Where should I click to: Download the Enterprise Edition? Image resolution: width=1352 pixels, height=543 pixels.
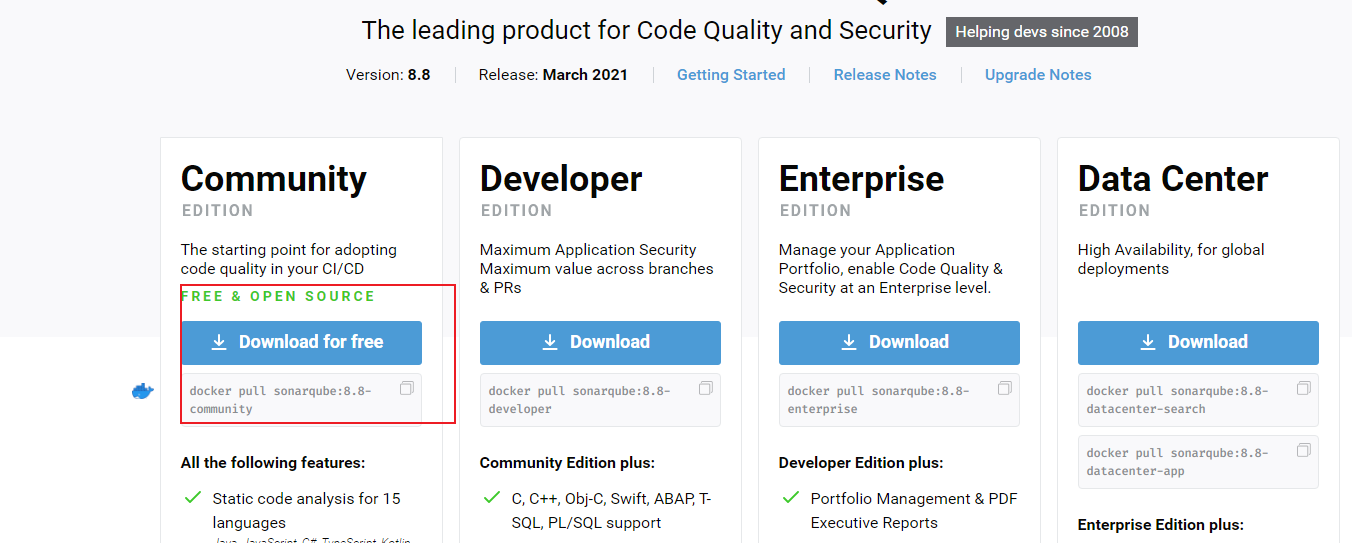coord(899,342)
